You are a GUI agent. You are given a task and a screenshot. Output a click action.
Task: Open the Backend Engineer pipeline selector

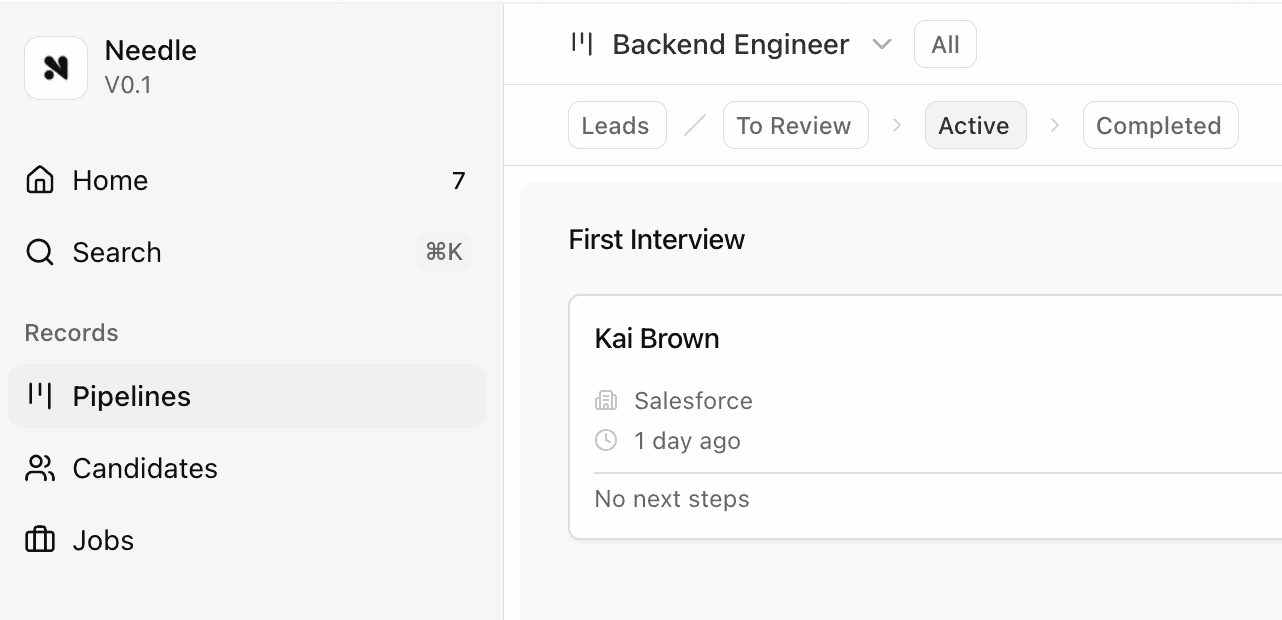(x=731, y=45)
